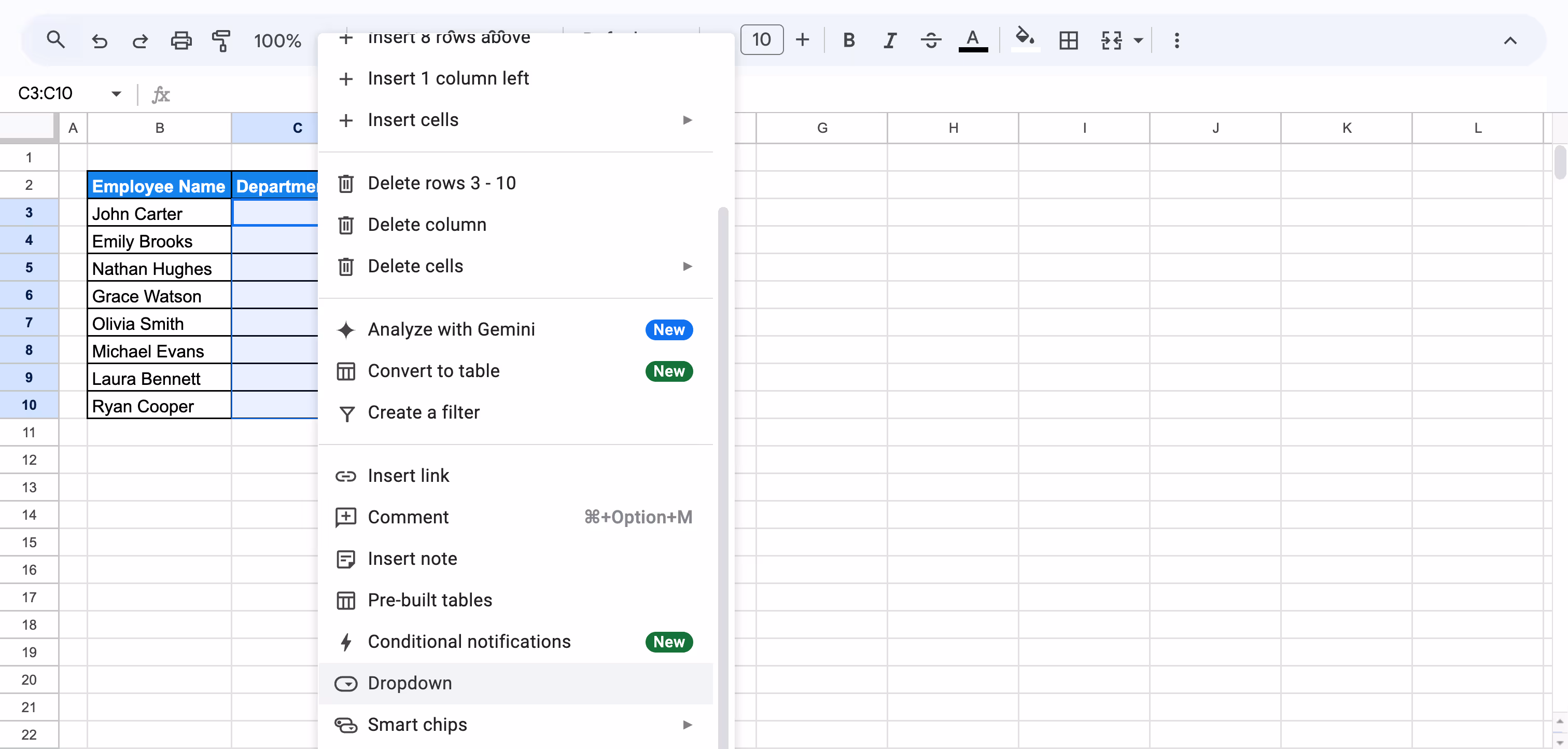Screen dimensions: 1568x749
Task: Select the Paint format tool
Action: tap(221, 40)
